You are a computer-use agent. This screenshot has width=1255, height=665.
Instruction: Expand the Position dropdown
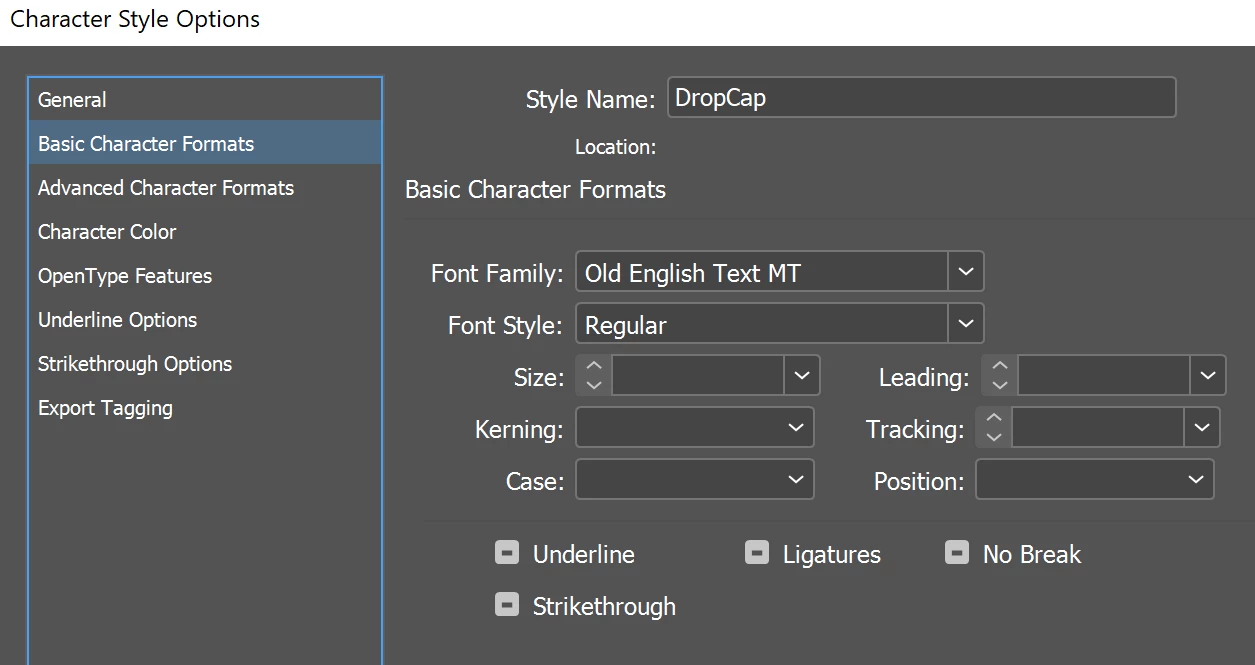pyautogui.click(x=1095, y=480)
